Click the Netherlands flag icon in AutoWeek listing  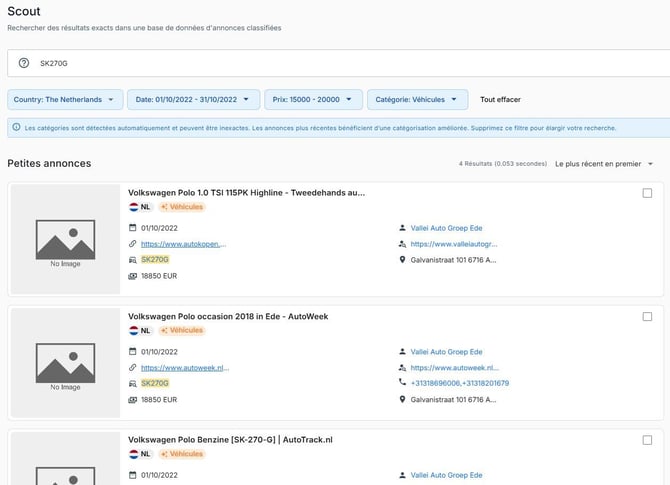click(x=134, y=330)
